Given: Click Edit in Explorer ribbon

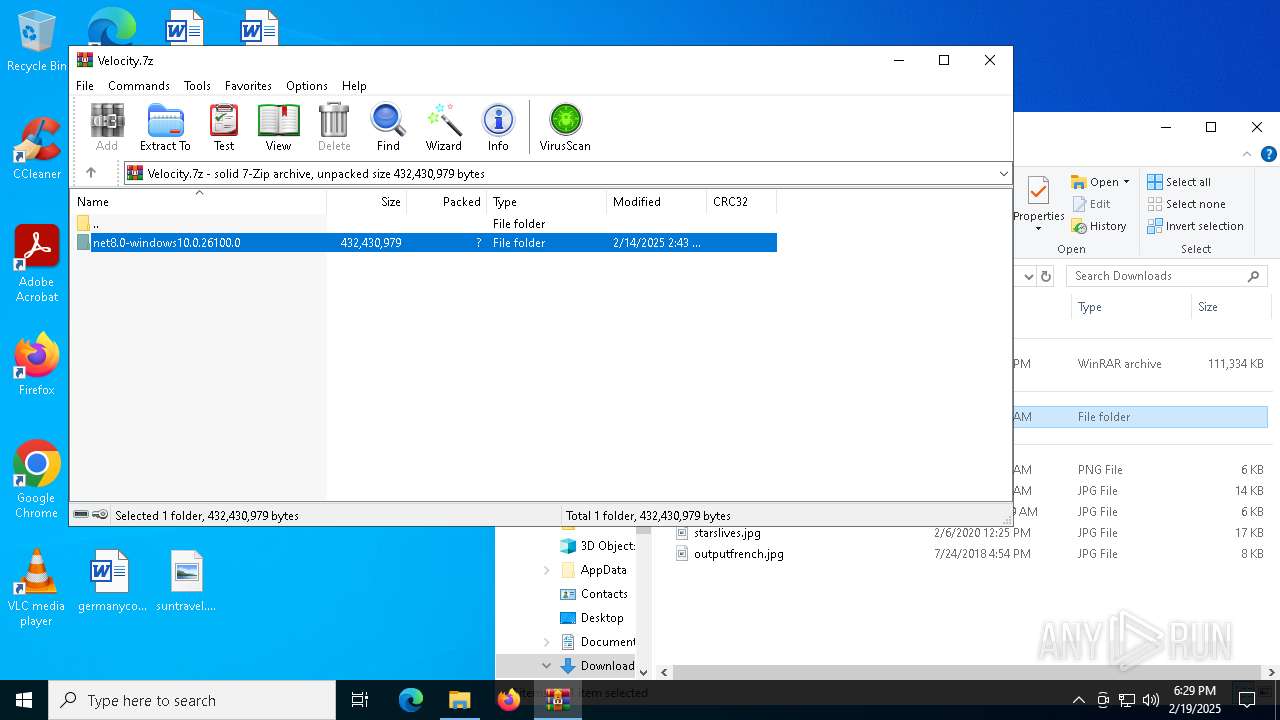Looking at the screenshot, I should 1090,204.
